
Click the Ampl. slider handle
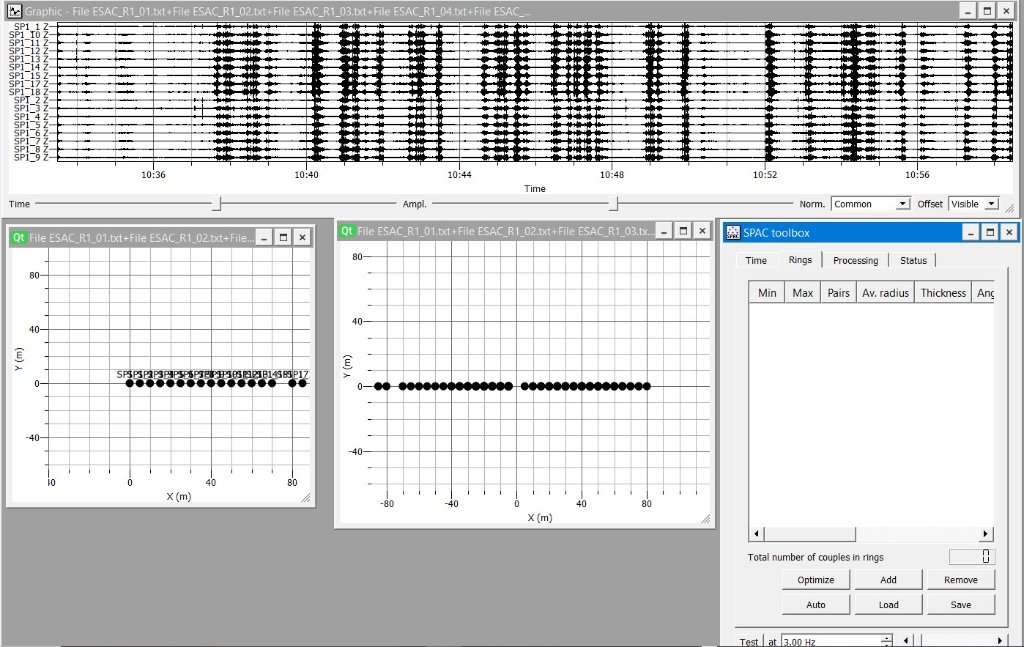point(613,204)
